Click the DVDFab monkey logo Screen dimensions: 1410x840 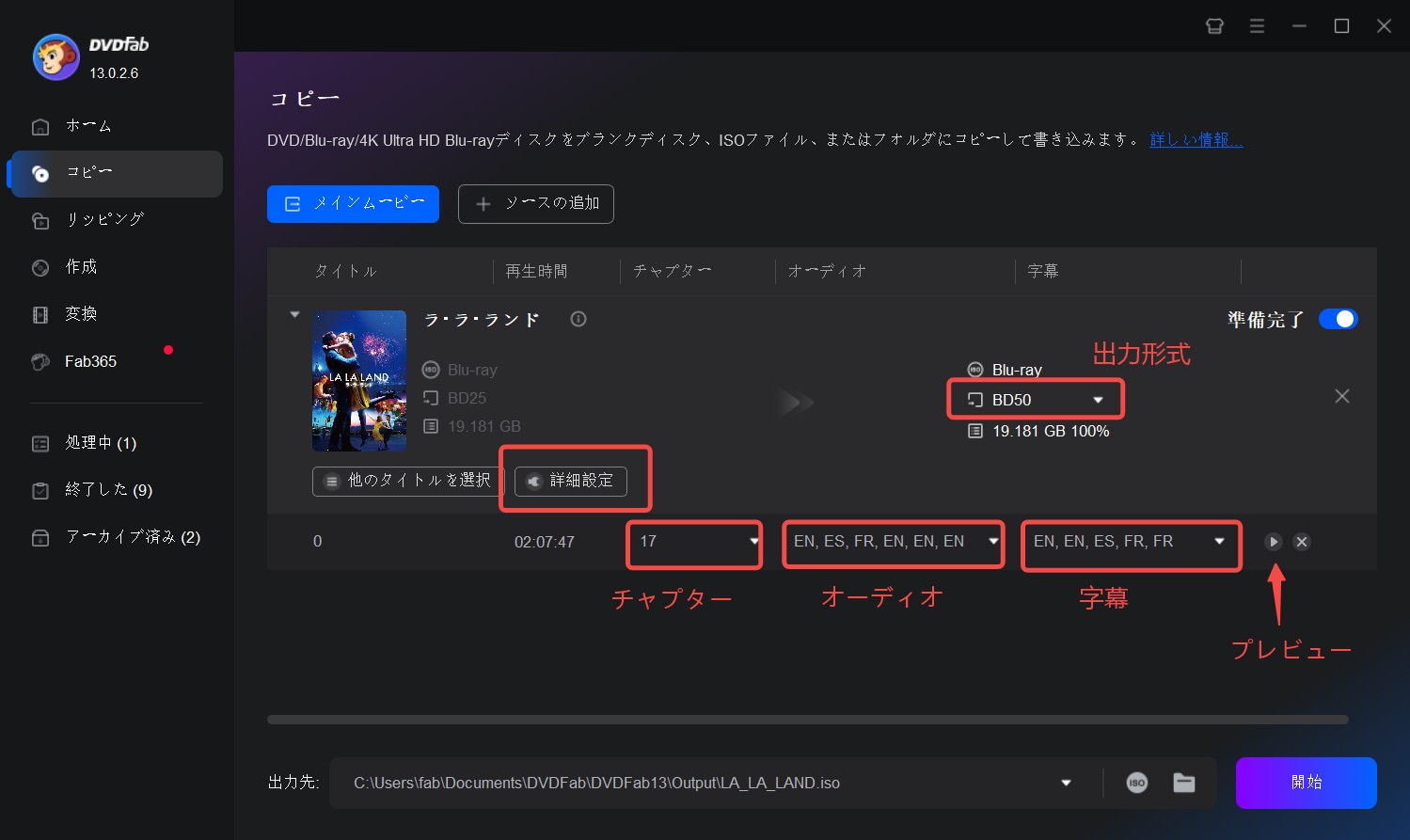click(55, 57)
